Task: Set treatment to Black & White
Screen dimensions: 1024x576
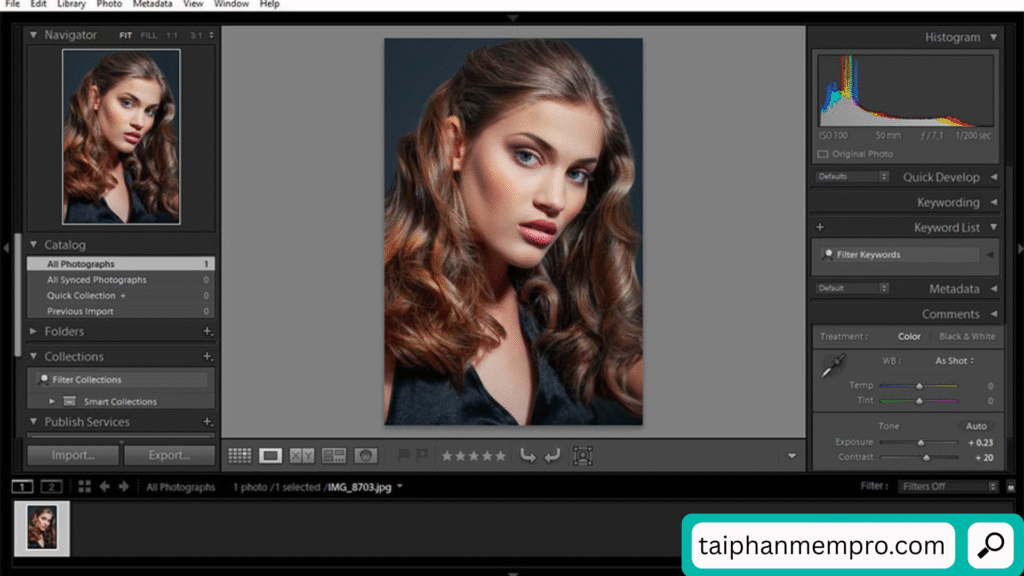Action: click(966, 337)
